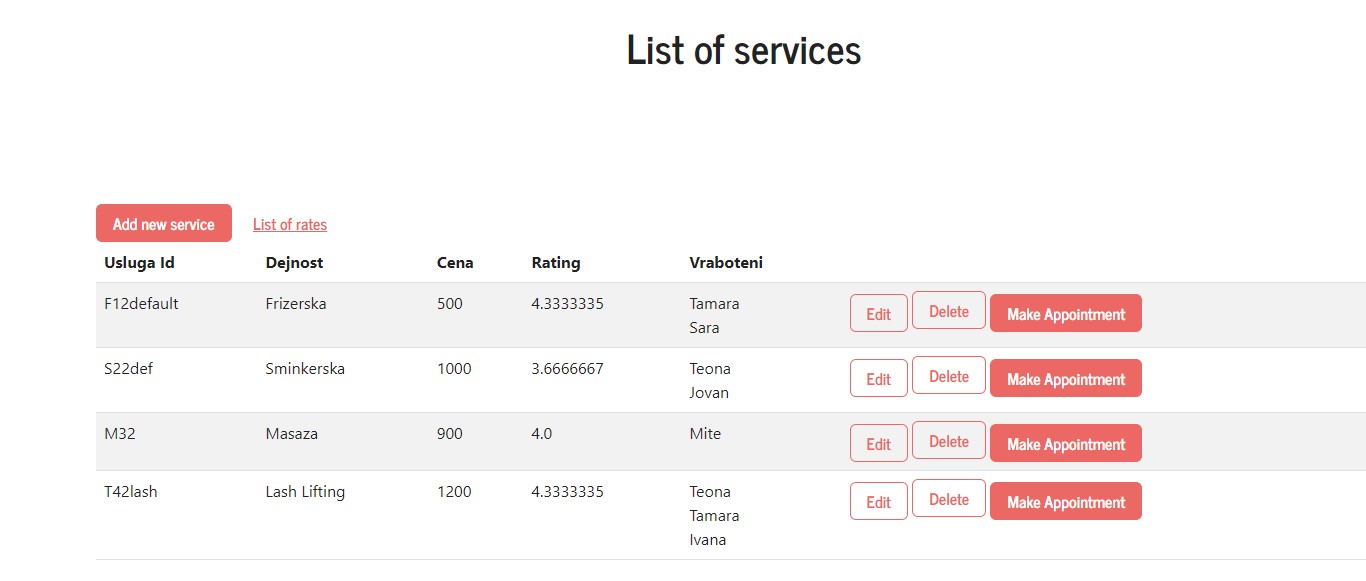Select the Rating column header
The width and height of the screenshot is (1366, 581).
pos(556,263)
